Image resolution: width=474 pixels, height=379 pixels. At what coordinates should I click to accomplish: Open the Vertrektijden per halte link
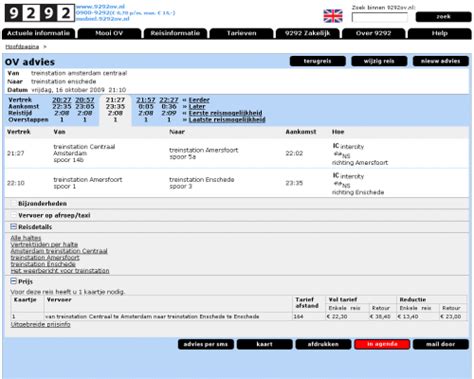44,244
